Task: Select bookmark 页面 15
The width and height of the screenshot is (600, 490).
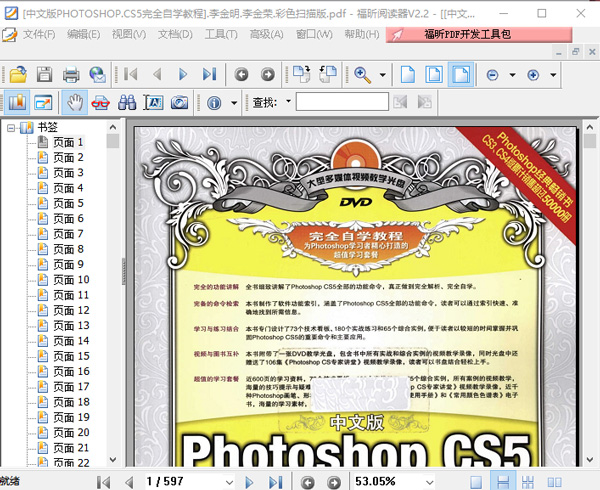Action: (x=71, y=356)
